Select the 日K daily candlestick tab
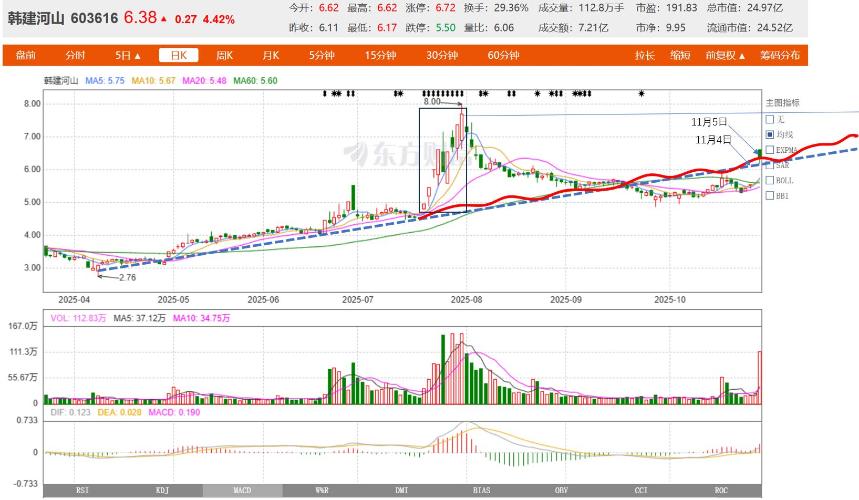 [179, 55]
